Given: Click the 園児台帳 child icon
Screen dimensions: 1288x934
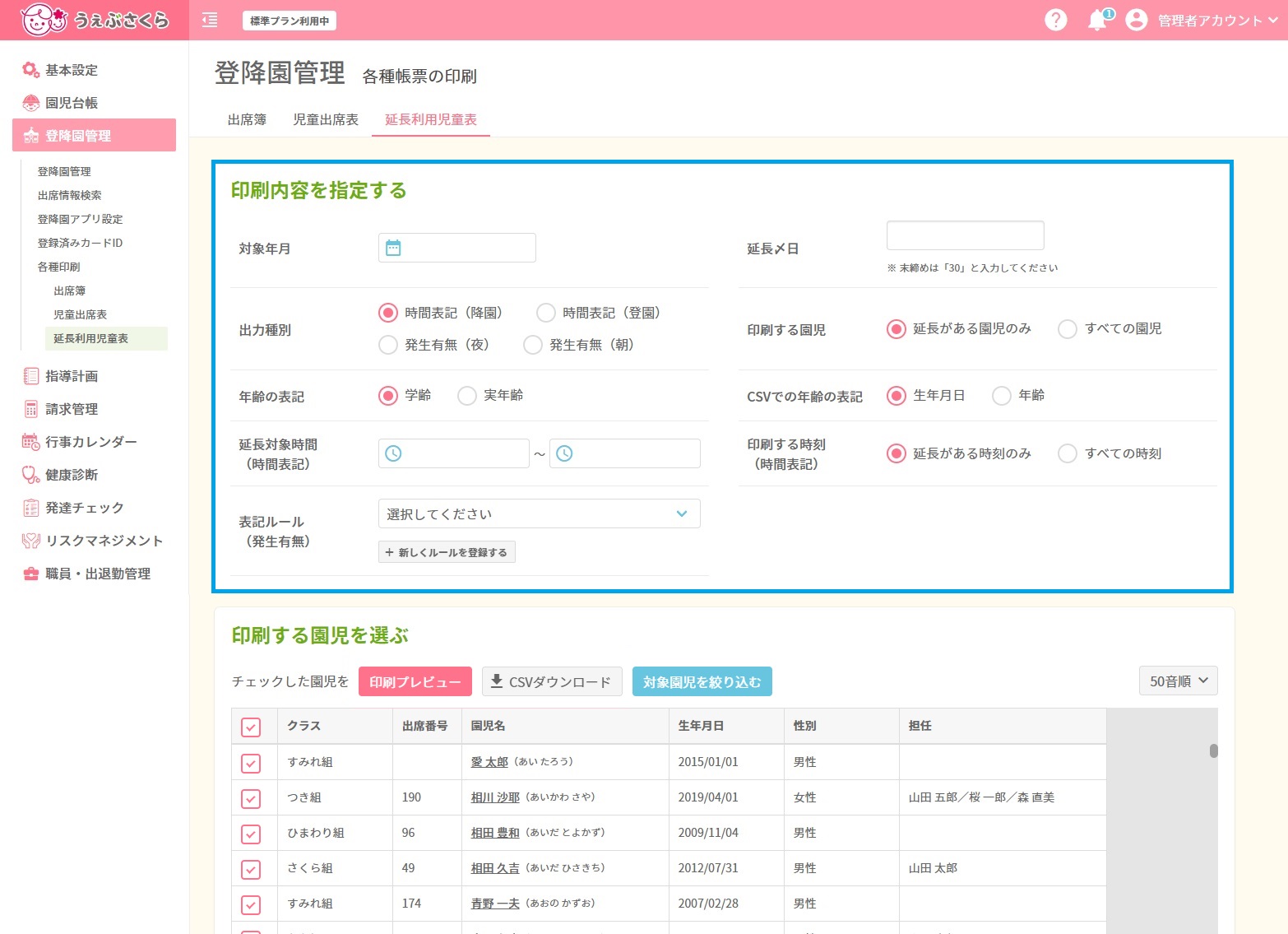Looking at the screenshot, I should (x=30, y=103).
